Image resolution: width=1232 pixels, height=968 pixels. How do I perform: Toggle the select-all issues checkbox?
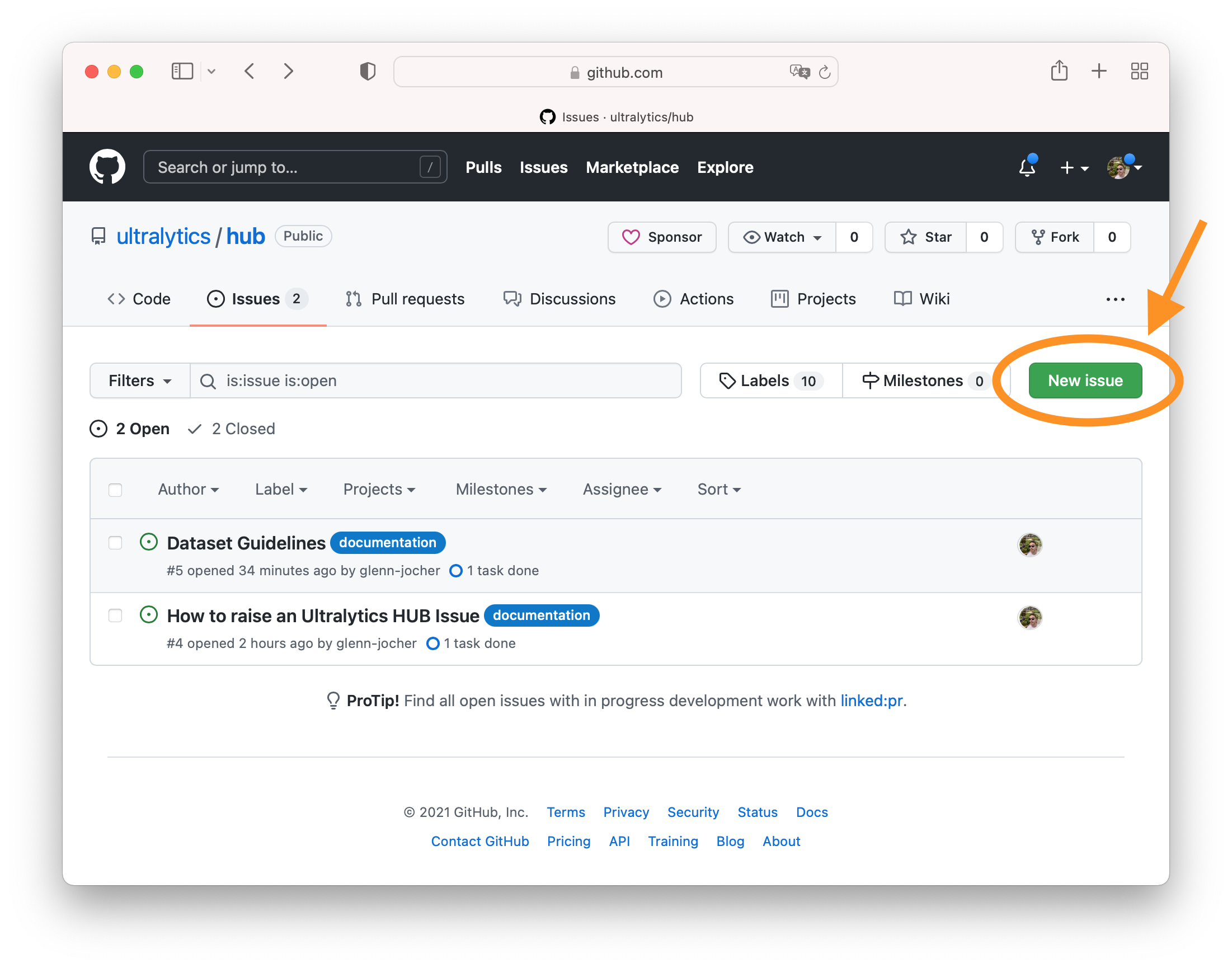pos(115,490)
